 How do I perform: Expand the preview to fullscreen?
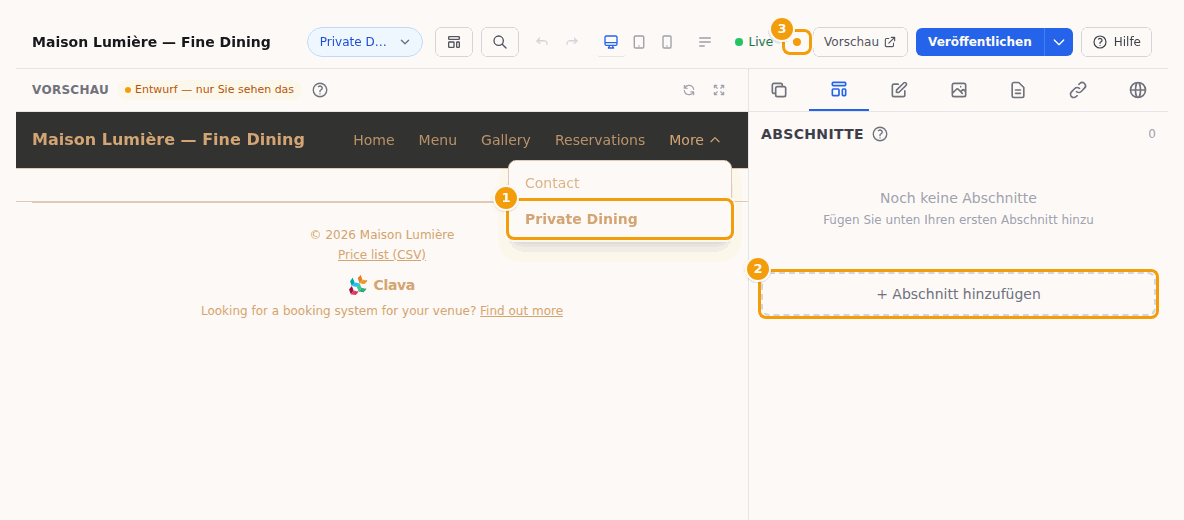point(719,90)
